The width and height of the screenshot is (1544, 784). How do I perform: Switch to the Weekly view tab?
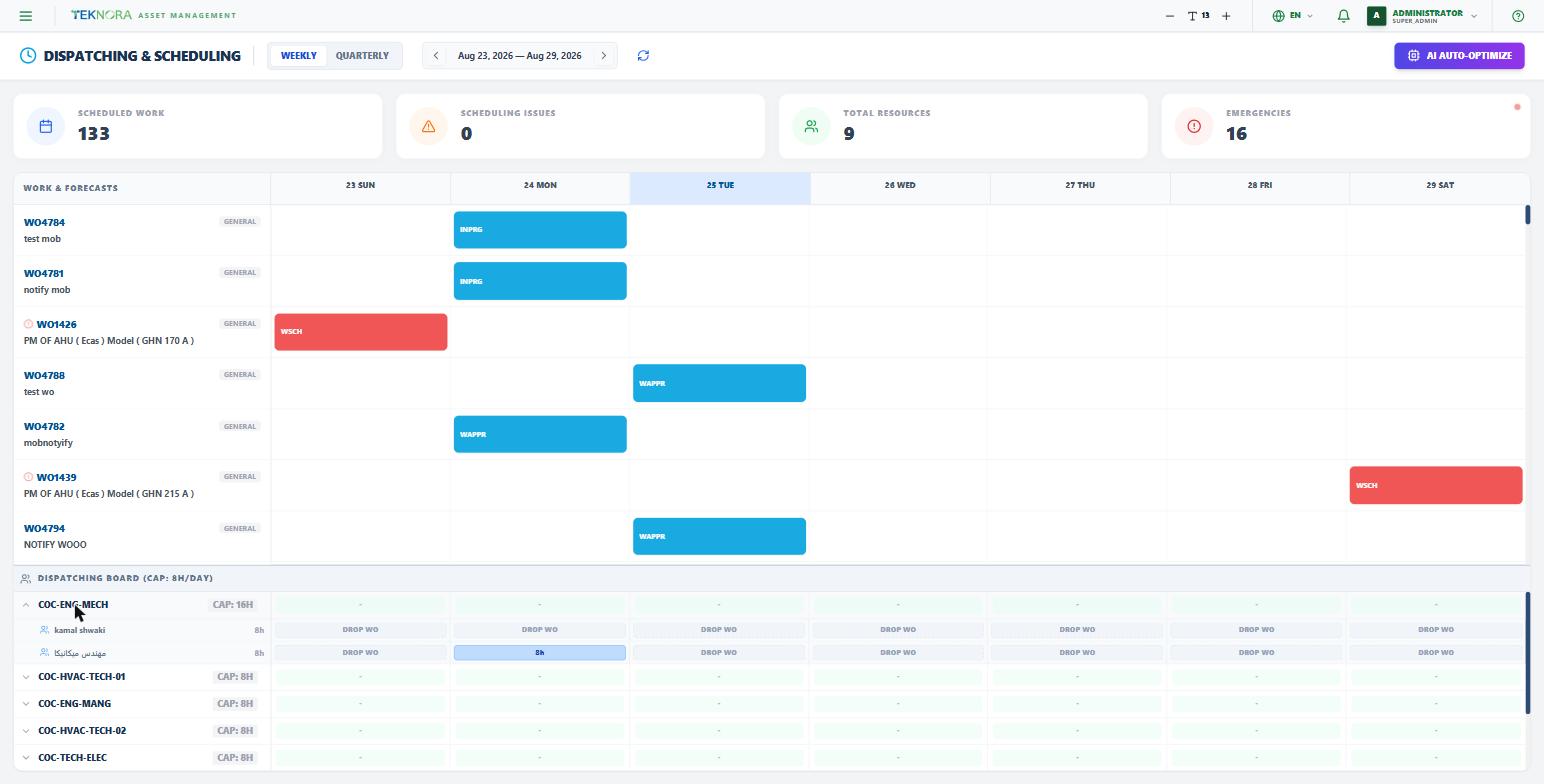pyautogui.click(x=298, y=56)
